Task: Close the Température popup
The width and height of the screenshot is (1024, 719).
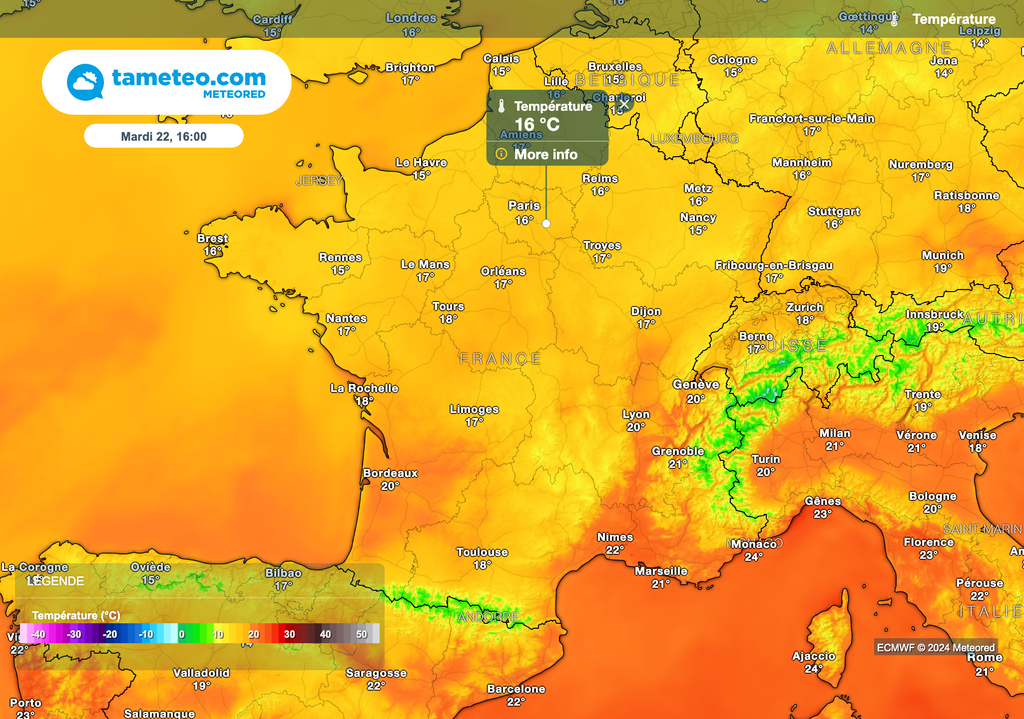Action: click(624, 103)
